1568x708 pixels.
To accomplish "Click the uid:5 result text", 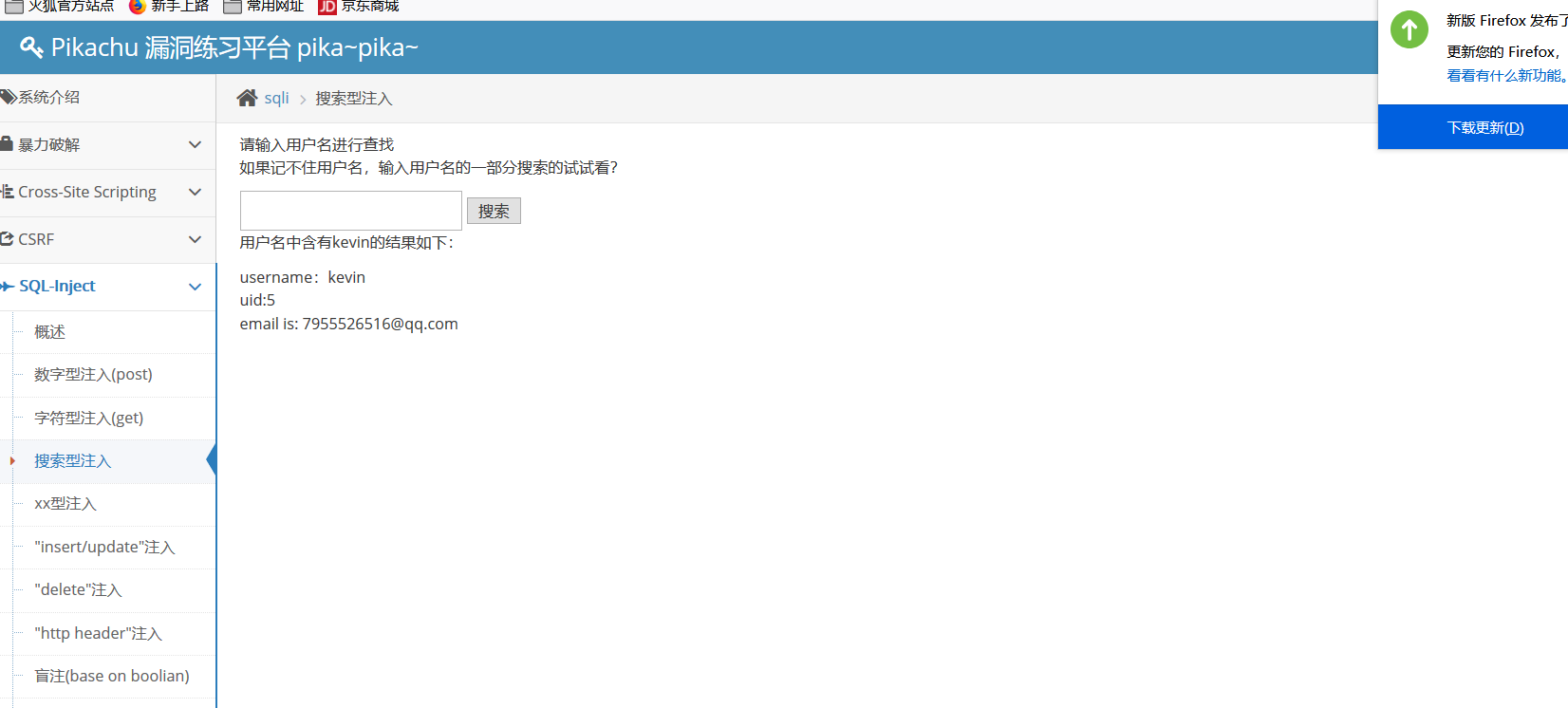I will tap(257, 300).
